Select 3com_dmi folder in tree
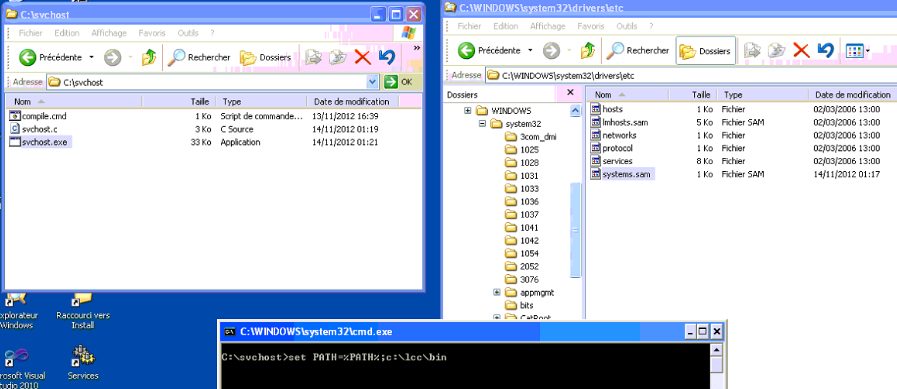 [530, 137]
